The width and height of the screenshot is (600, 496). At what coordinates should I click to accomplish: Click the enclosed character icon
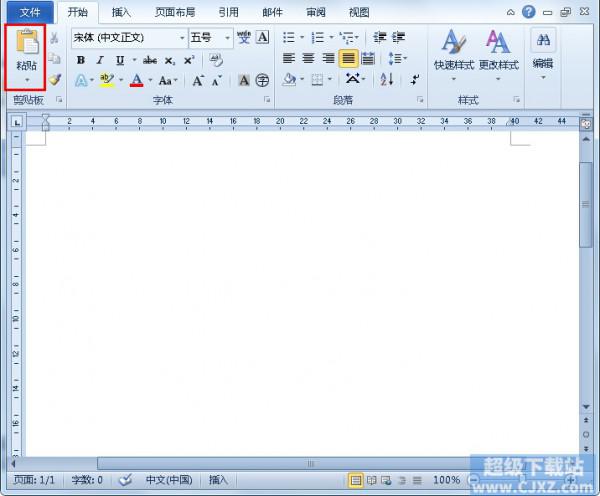coord(262,80)
